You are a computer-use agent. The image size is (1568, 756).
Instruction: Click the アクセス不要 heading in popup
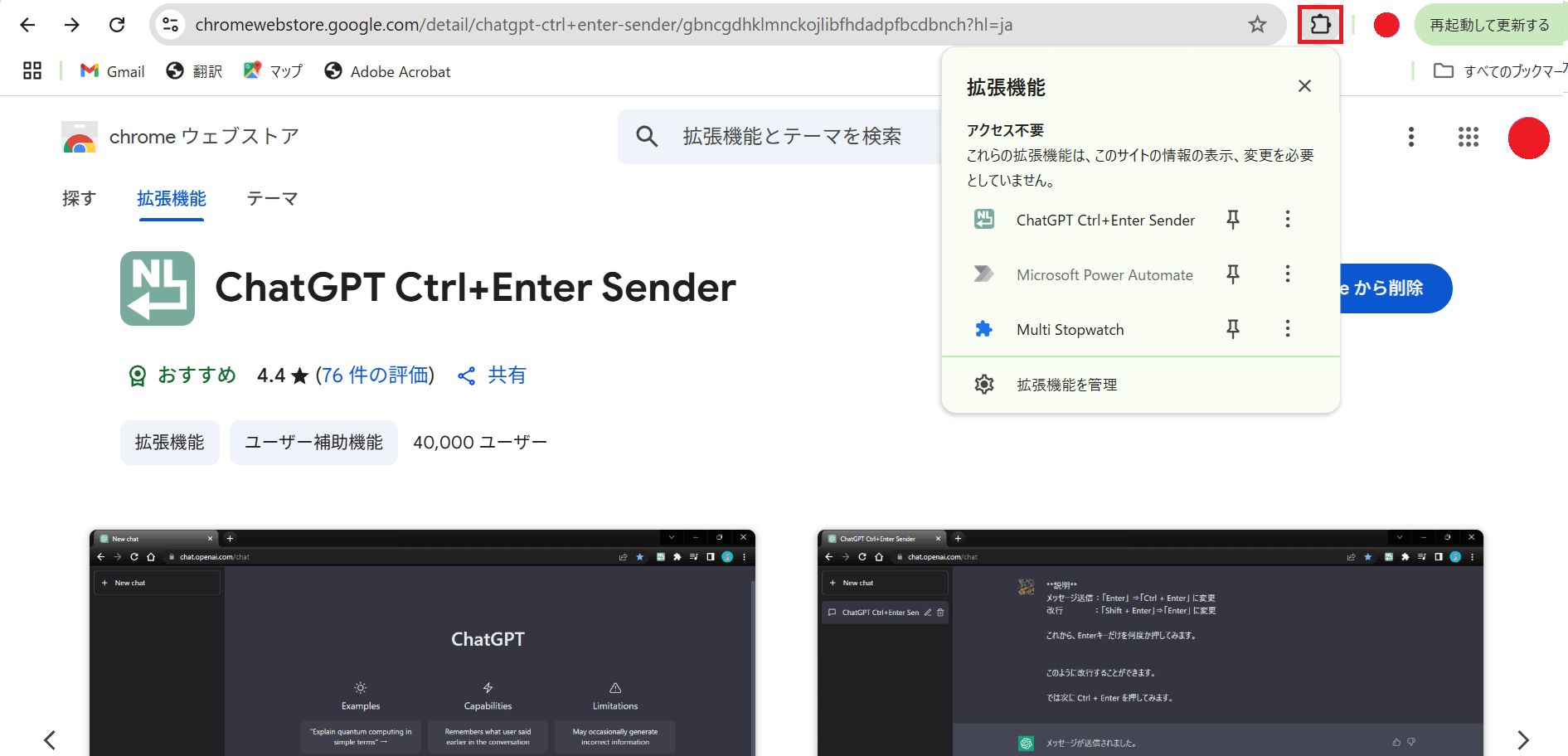(1005, 130)
